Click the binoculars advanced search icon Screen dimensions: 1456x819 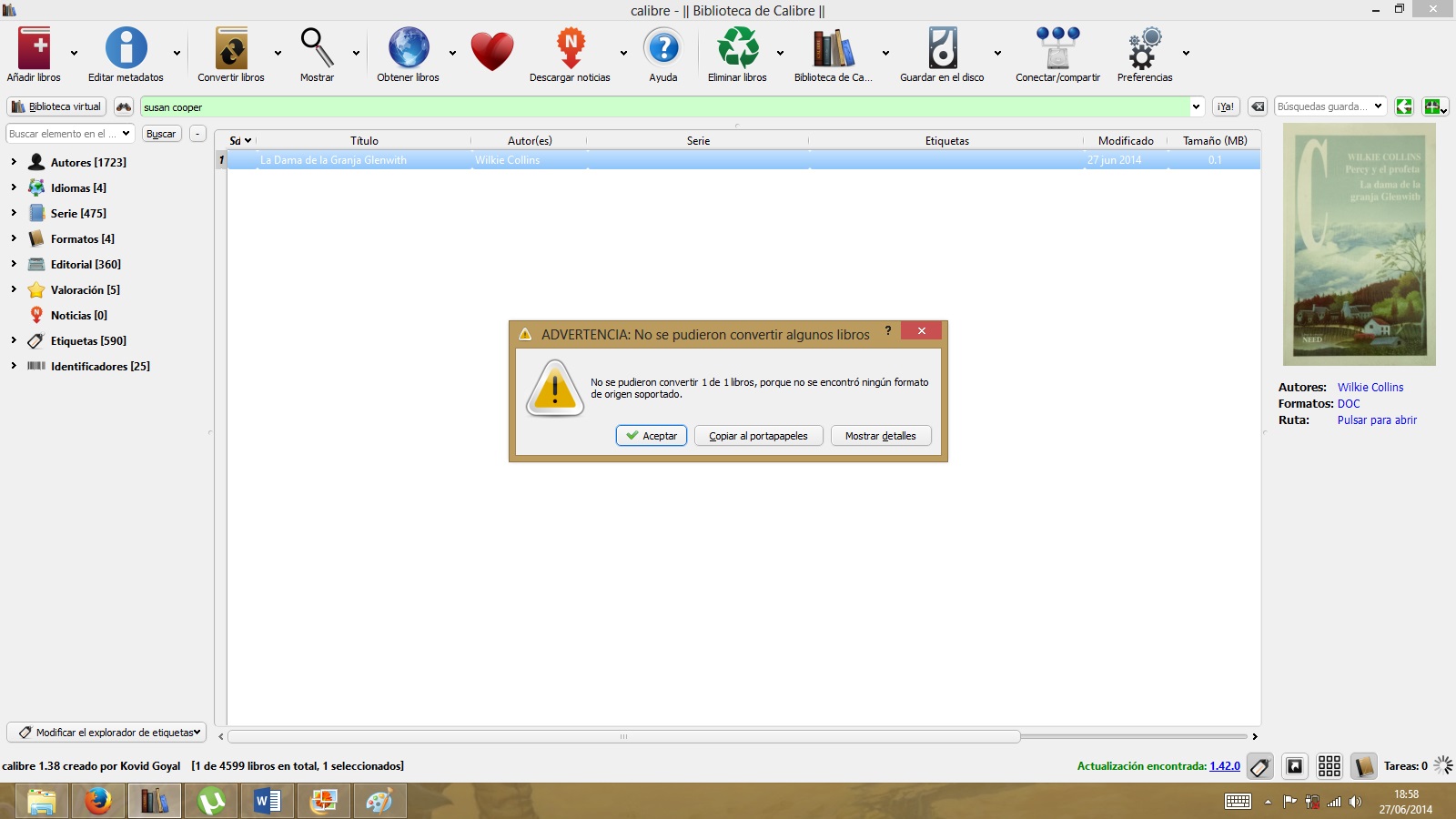[x=124, y=106]
